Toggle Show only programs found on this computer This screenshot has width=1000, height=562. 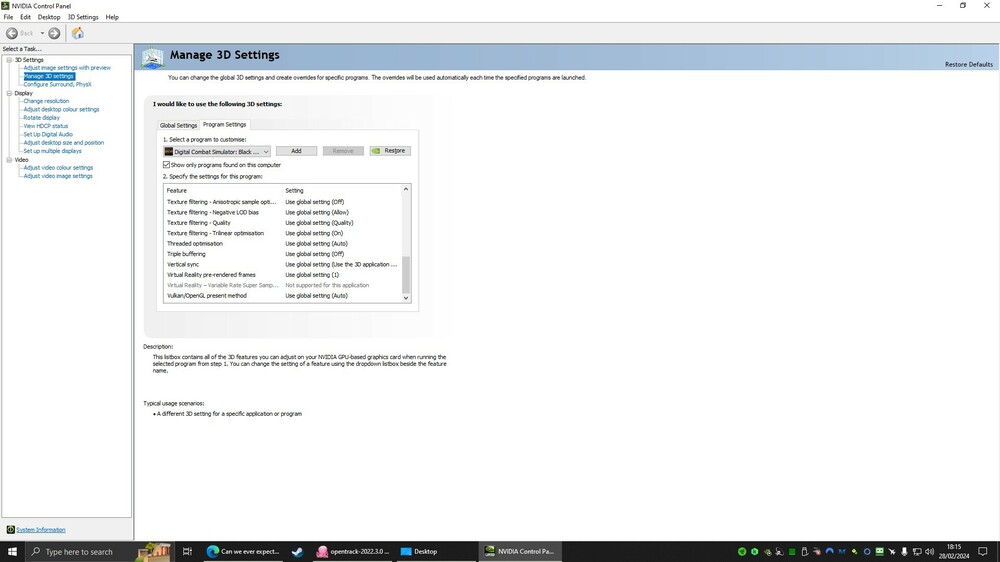pyautogui.click(x=166, y=165)
